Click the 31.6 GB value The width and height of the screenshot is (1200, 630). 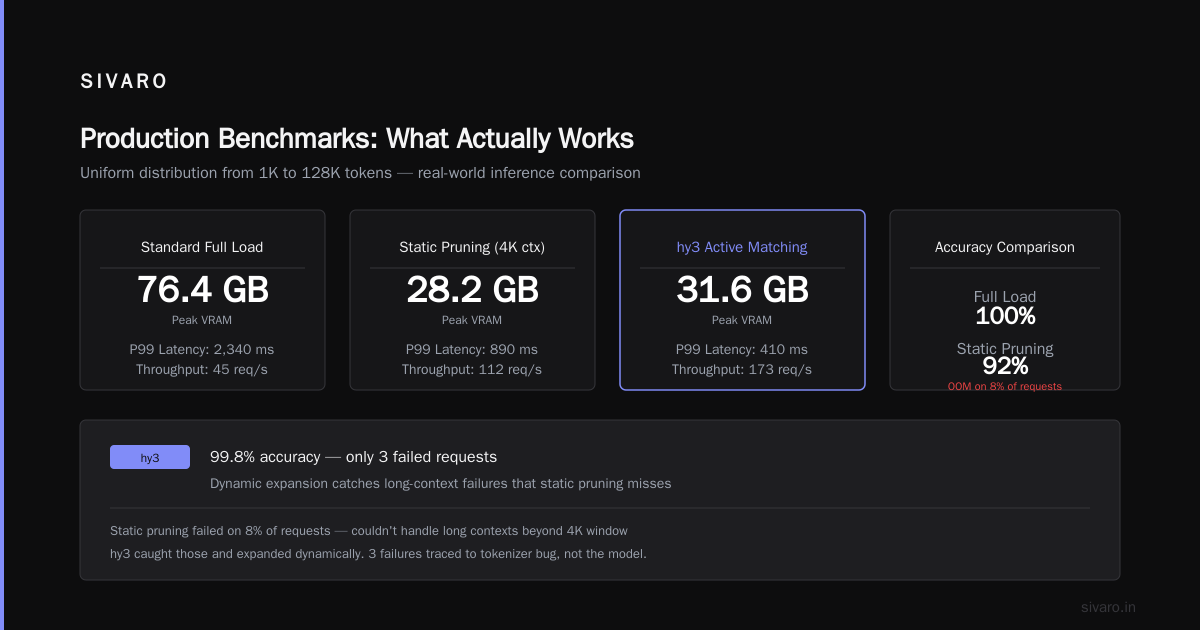click(742, 290)
